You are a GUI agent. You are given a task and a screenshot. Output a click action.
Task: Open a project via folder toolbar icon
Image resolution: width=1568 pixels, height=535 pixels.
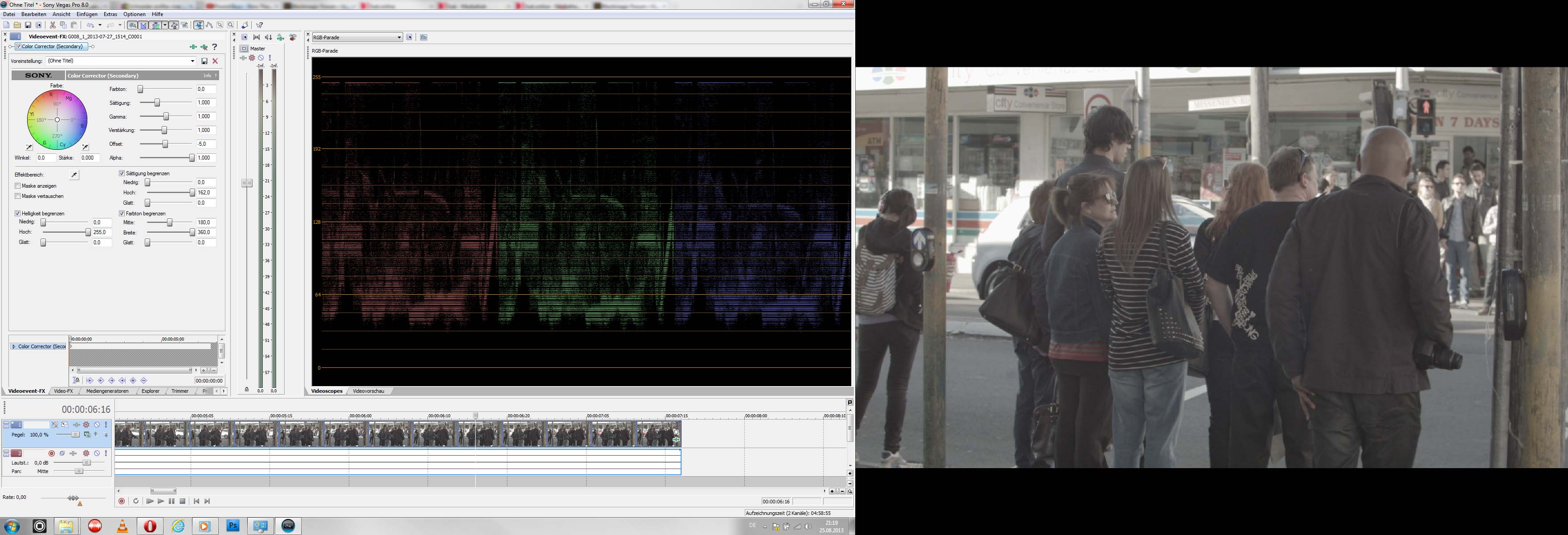(17, 25)
